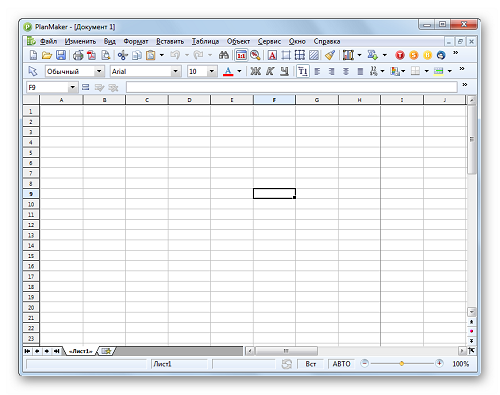Set actual size with the 1:1 icon

pos(241,55)
